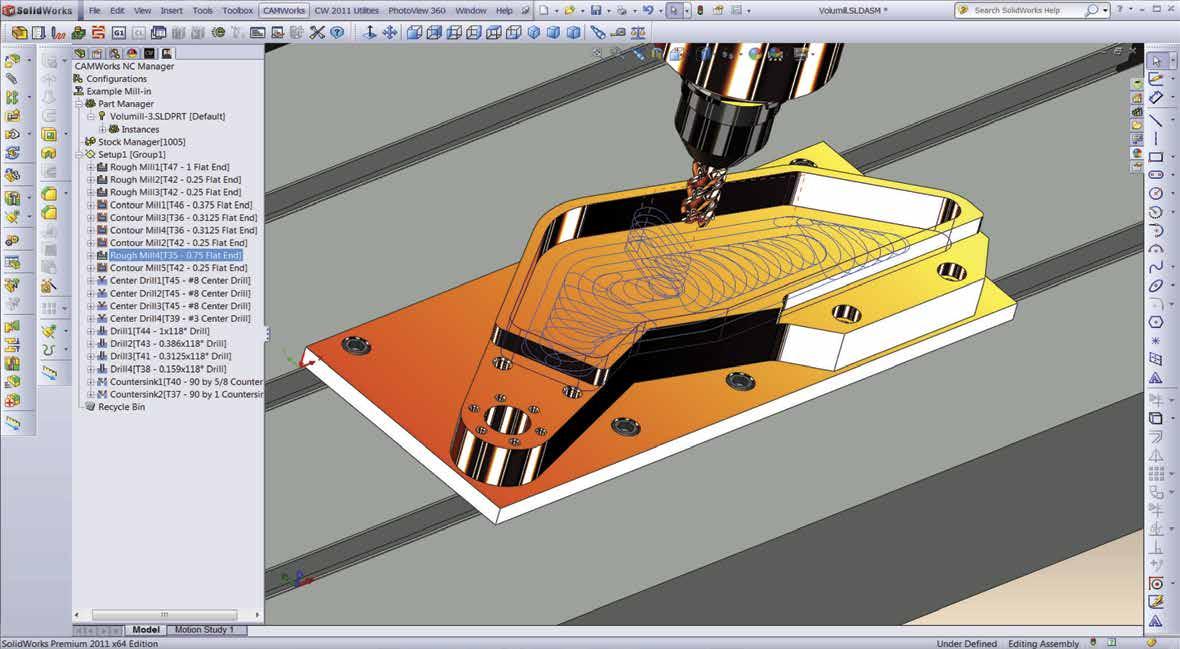Click the Appearances task pane icon

(x=1137, y=153)
